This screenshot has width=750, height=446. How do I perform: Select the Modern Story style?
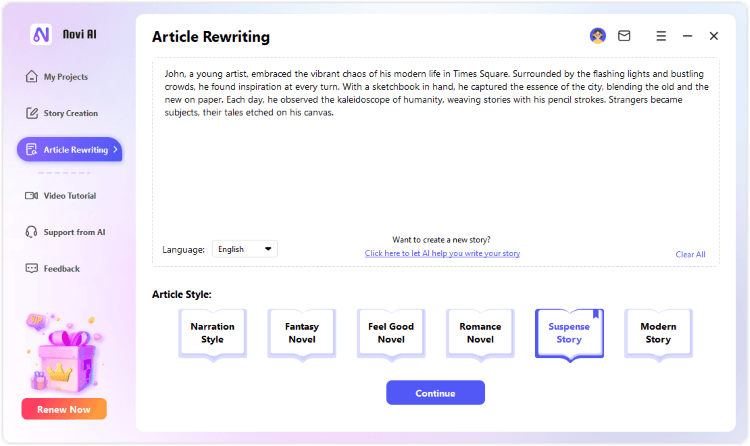[658, 334]
